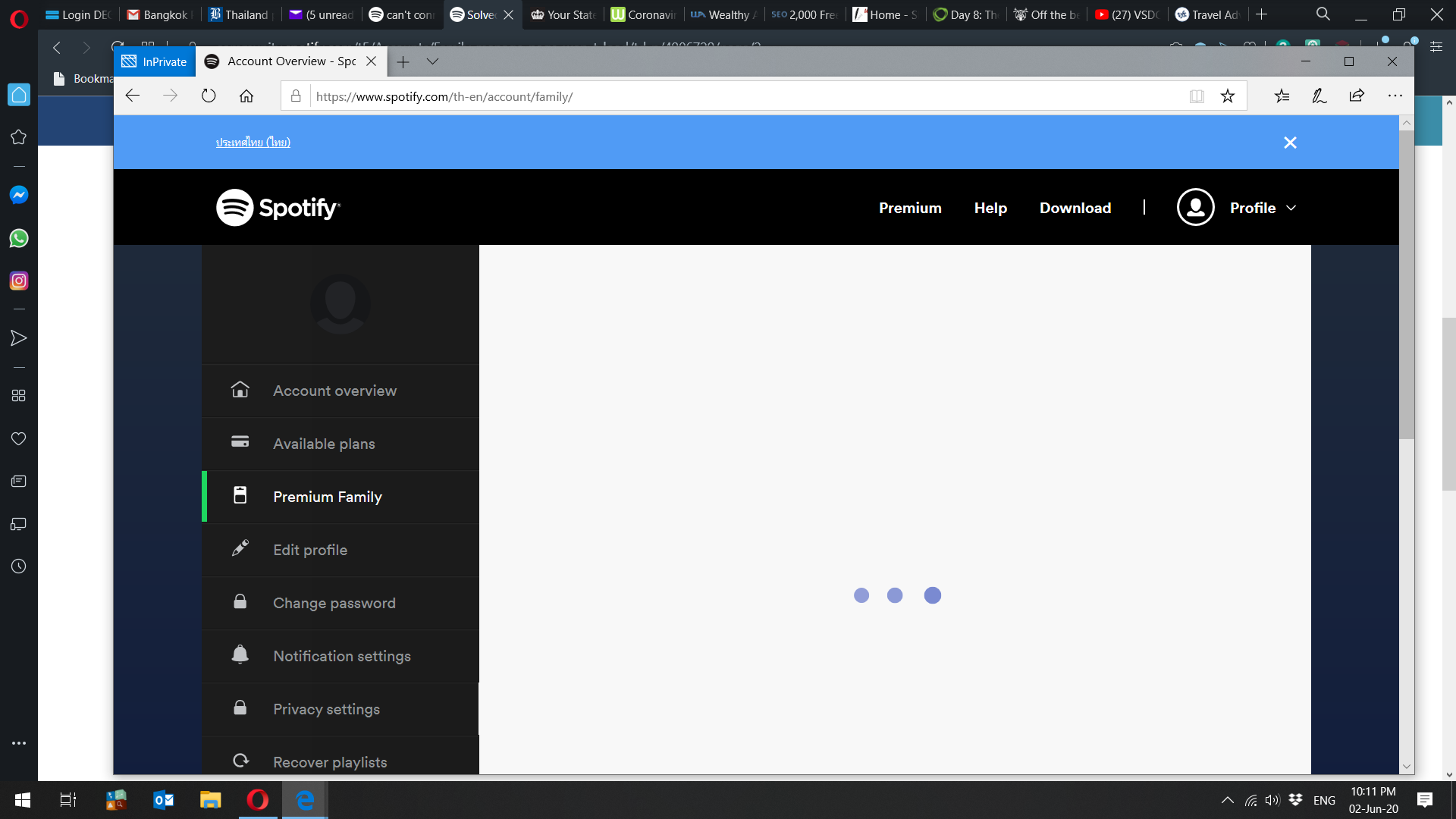The image size is (1456, 819).
Task: Open Change password via the lock icon
Action: tap(240, 602)
